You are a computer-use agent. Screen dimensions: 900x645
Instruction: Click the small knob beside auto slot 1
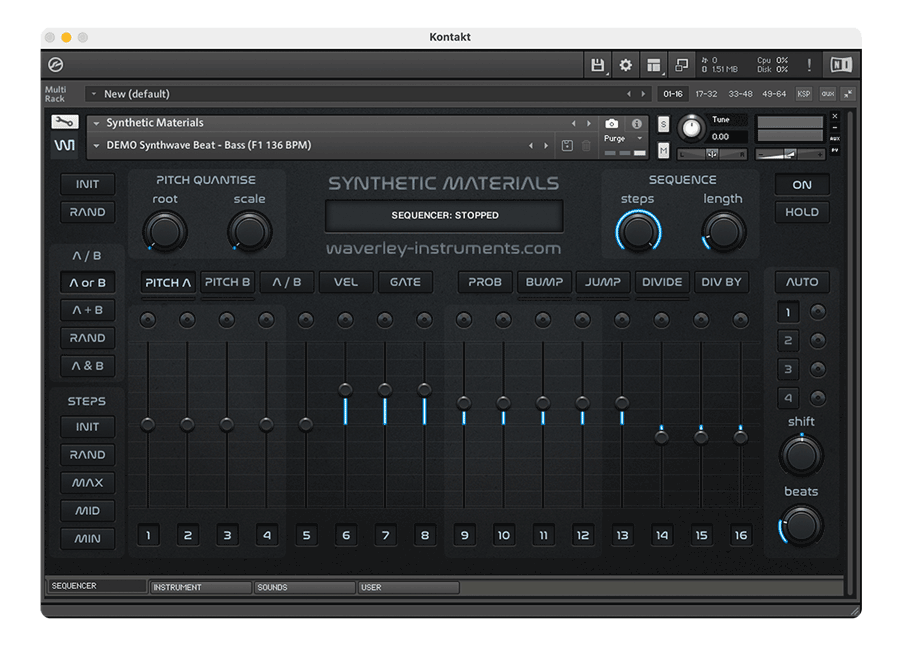(x=817, y=312)
